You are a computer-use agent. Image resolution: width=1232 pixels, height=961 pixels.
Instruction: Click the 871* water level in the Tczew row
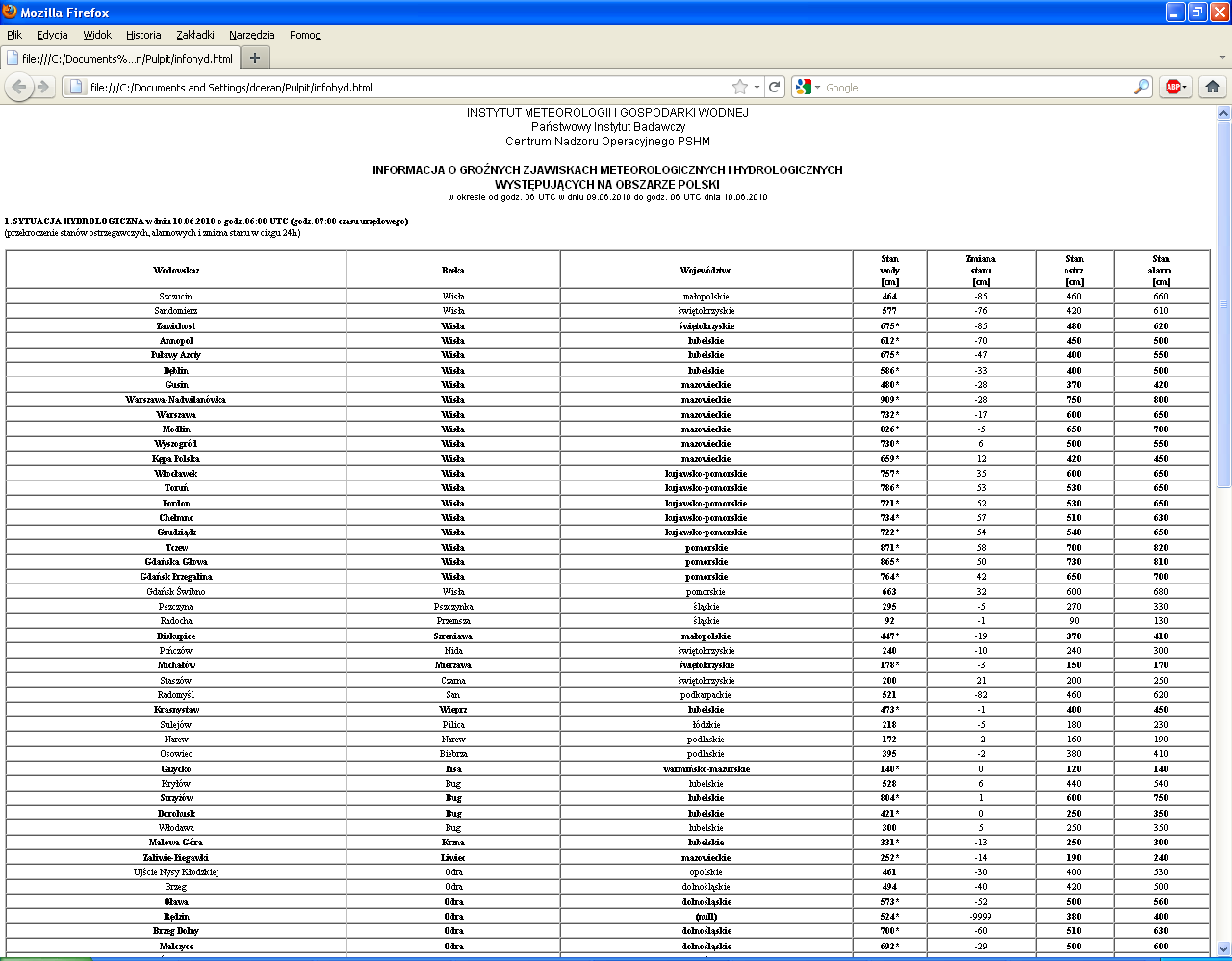pyautogui.click(x=889, y=548)
